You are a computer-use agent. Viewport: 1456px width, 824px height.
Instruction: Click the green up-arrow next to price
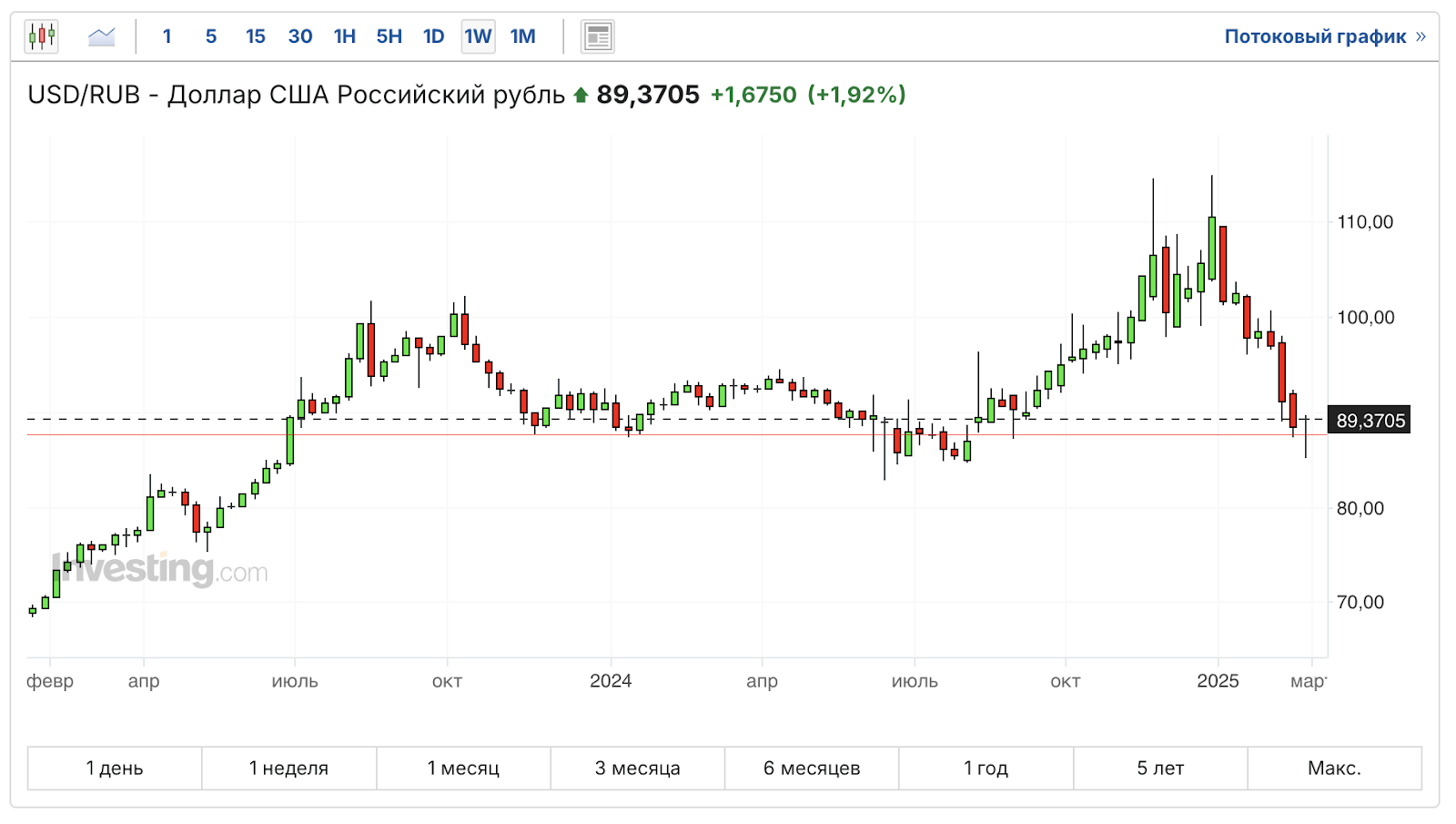click(x=581, y=95)
